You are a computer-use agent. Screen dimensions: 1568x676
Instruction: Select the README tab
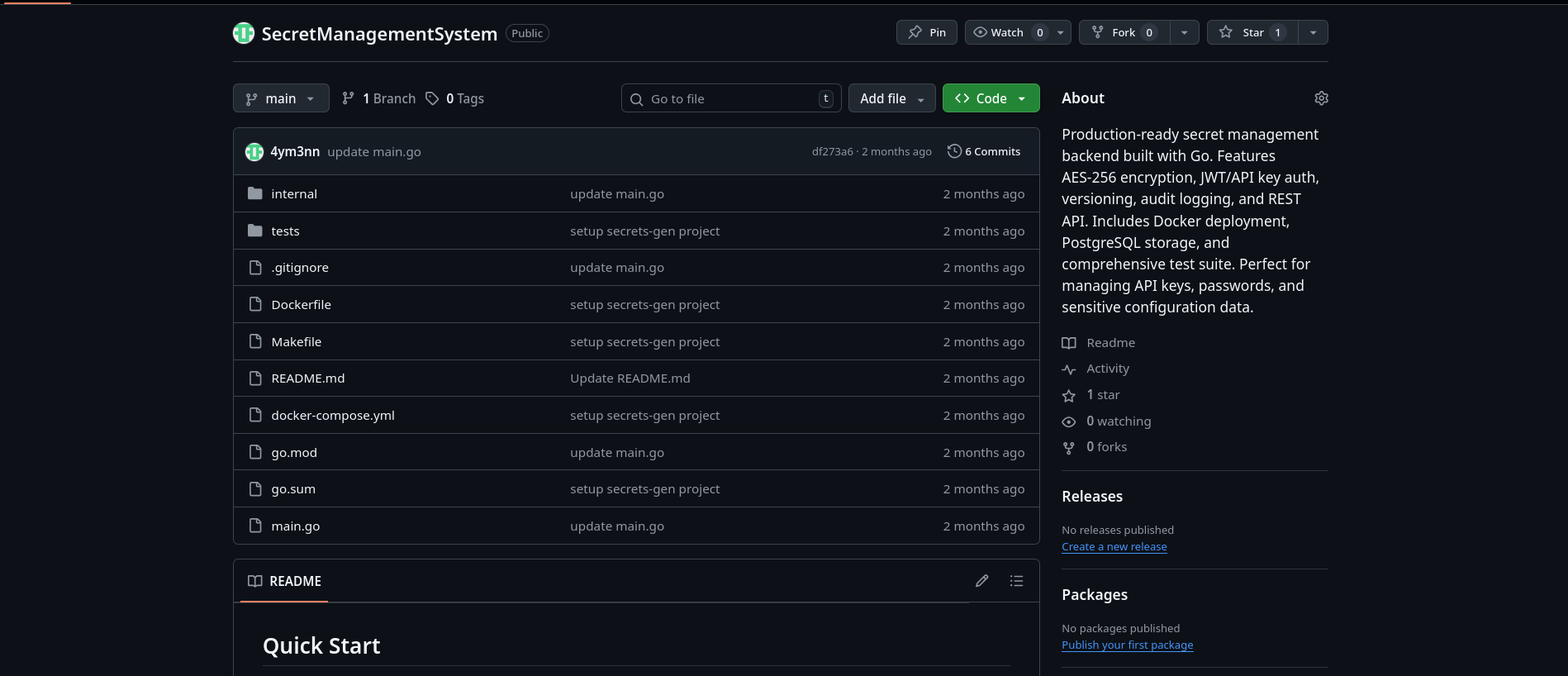tap(285, 581)
